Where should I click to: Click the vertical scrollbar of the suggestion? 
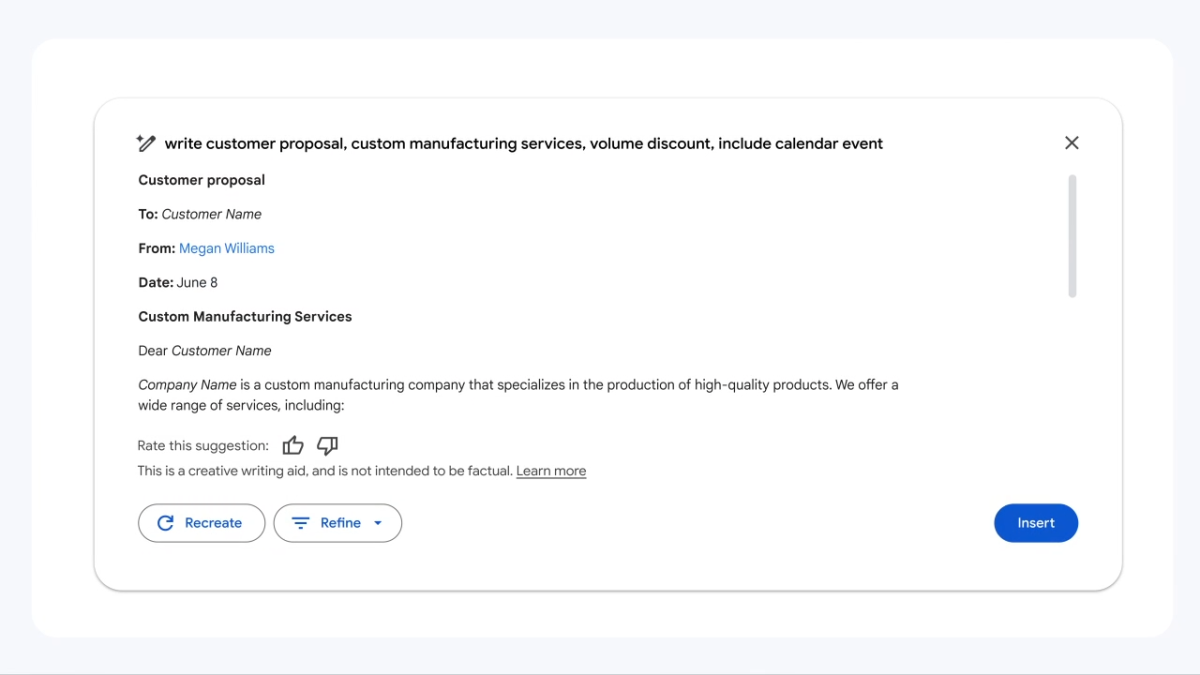click(x=1072, y=236)
